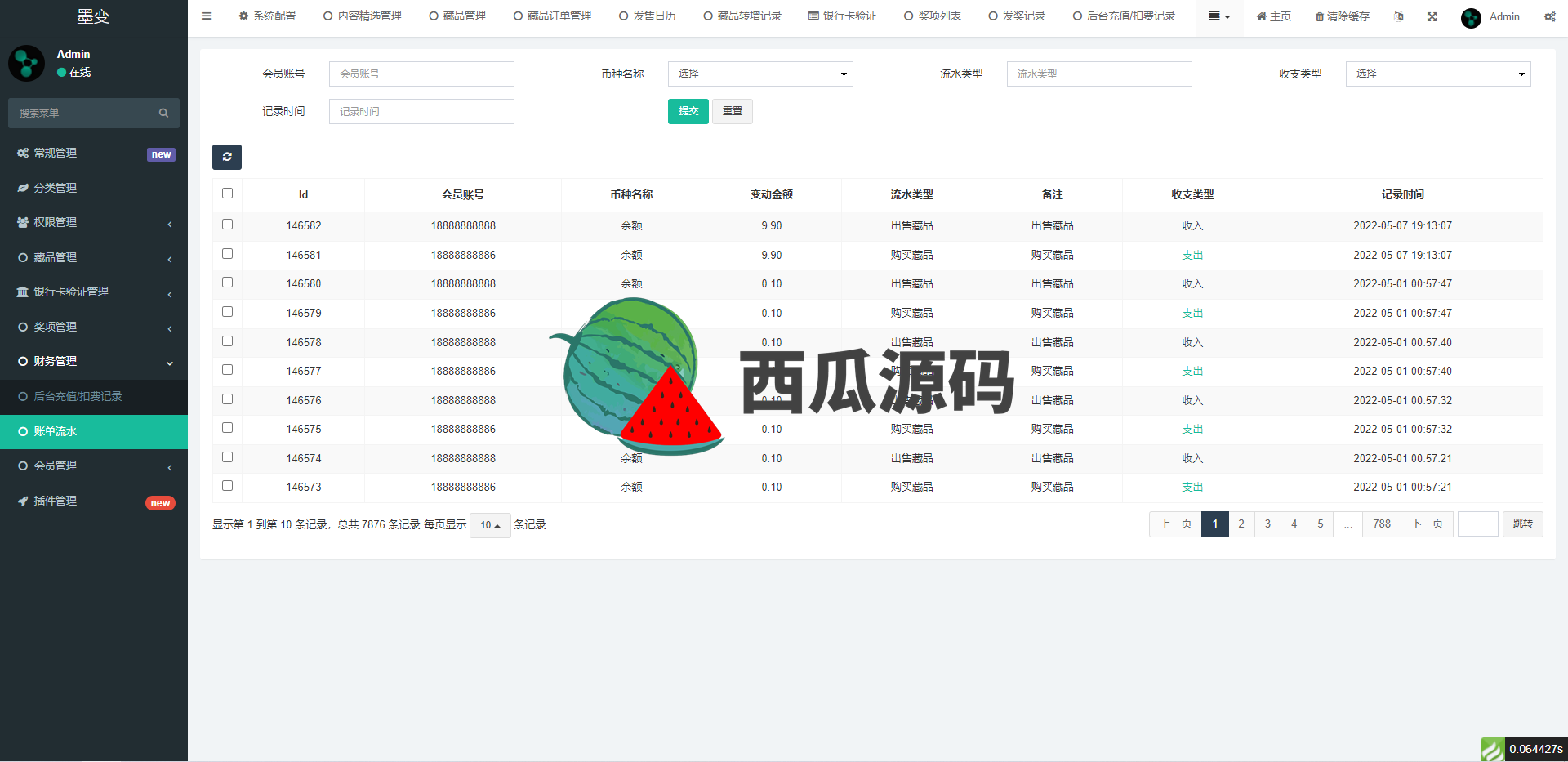Click the sidebar Admin profile picture
This screenshot has width=1568, height=762.
[x=26, y=63]
